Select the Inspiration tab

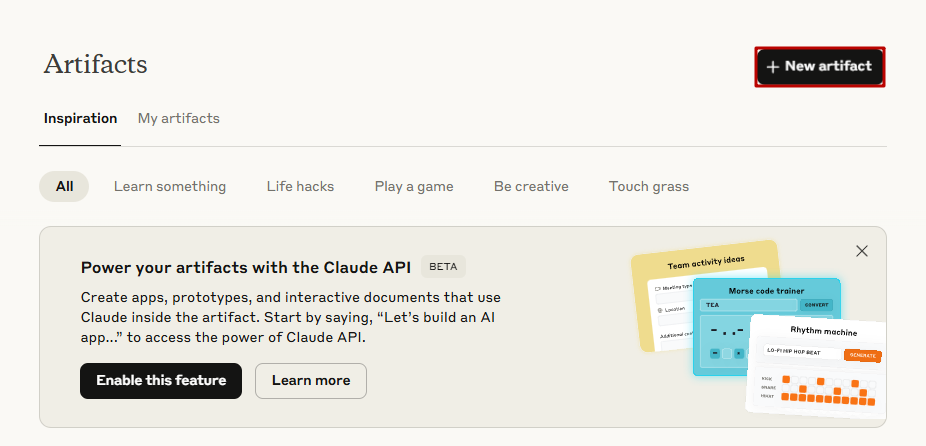click(80, 118)
